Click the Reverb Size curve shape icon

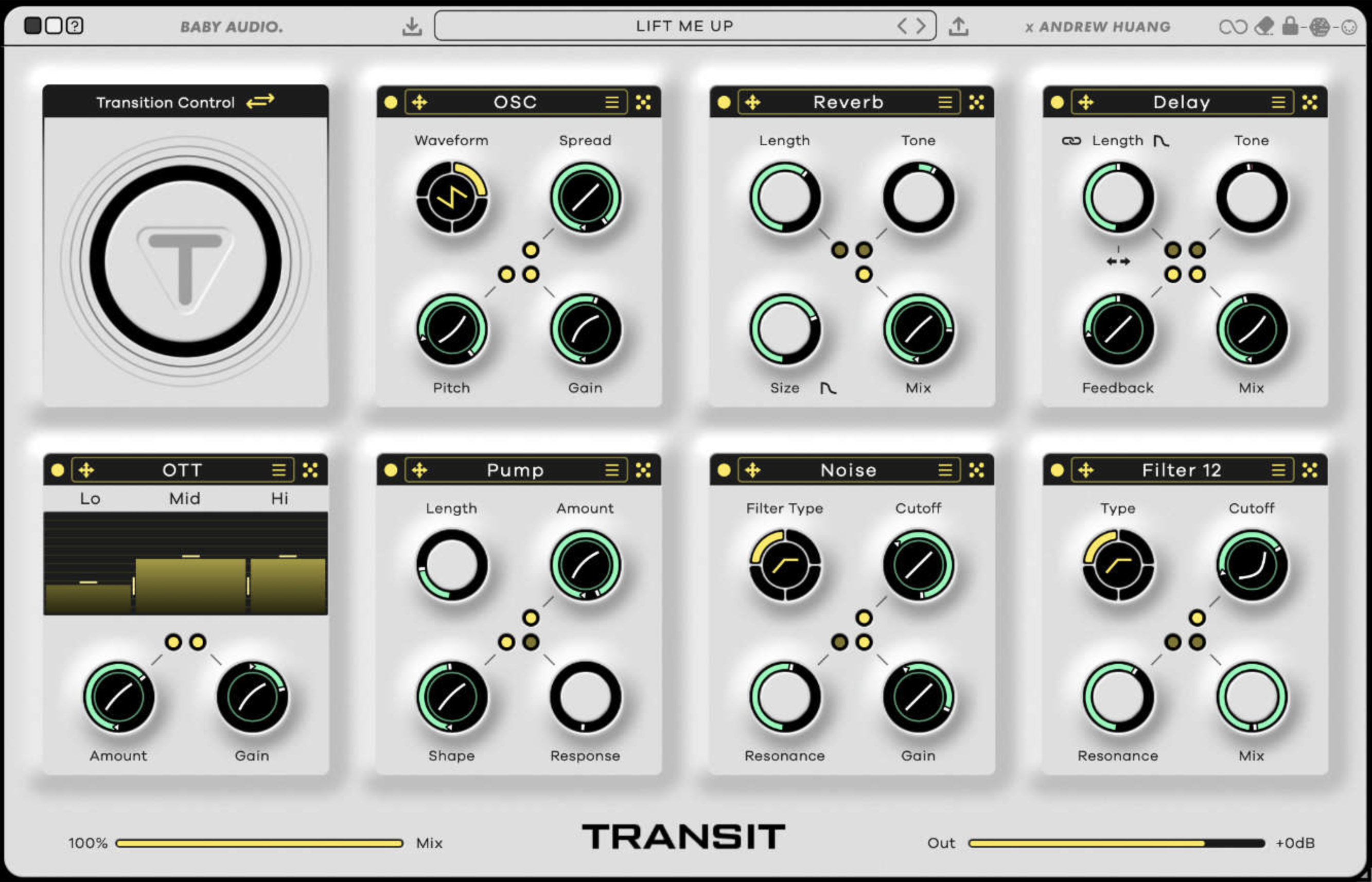coord(828,389)
